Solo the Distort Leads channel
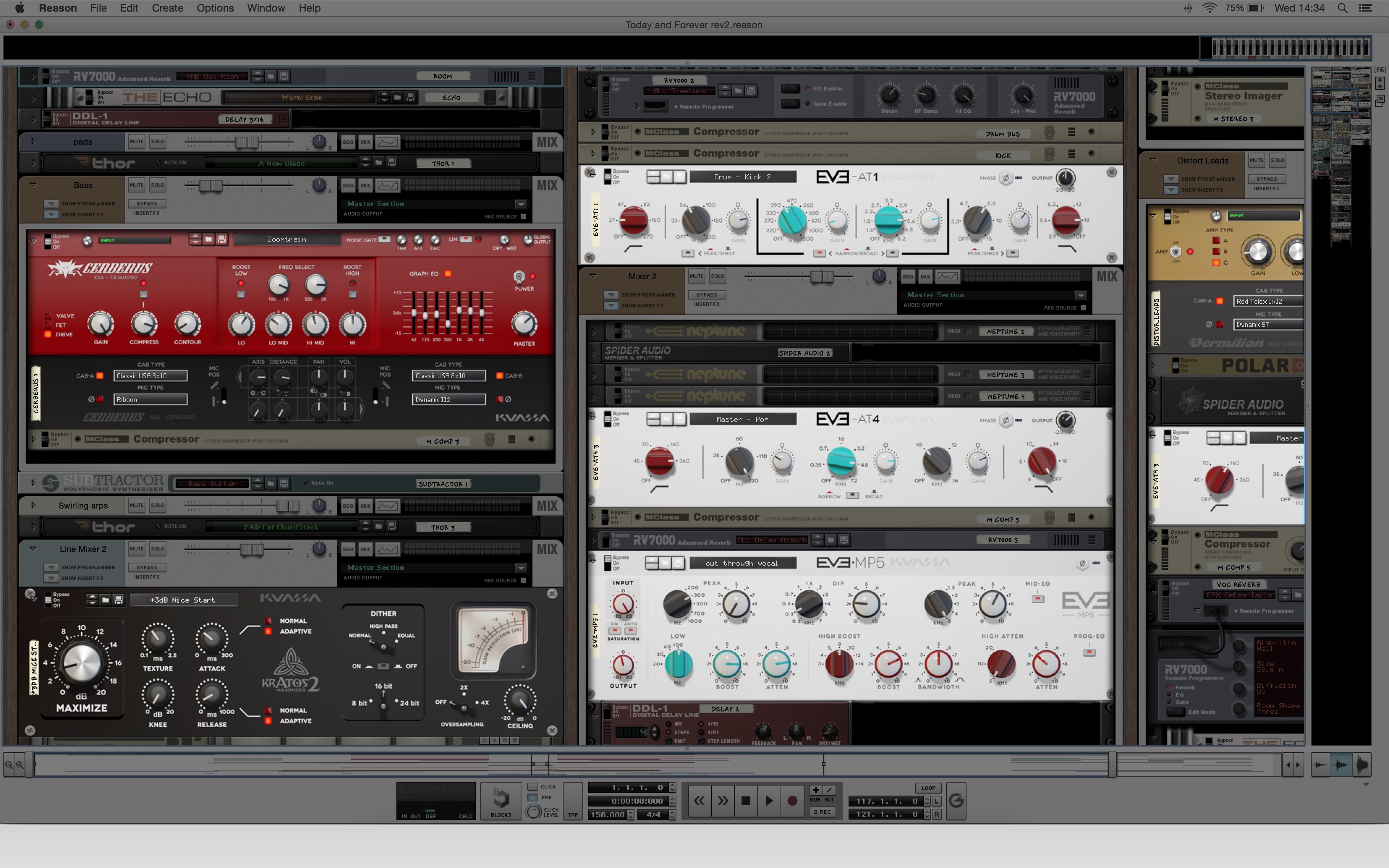 [x=1277, y=160]
